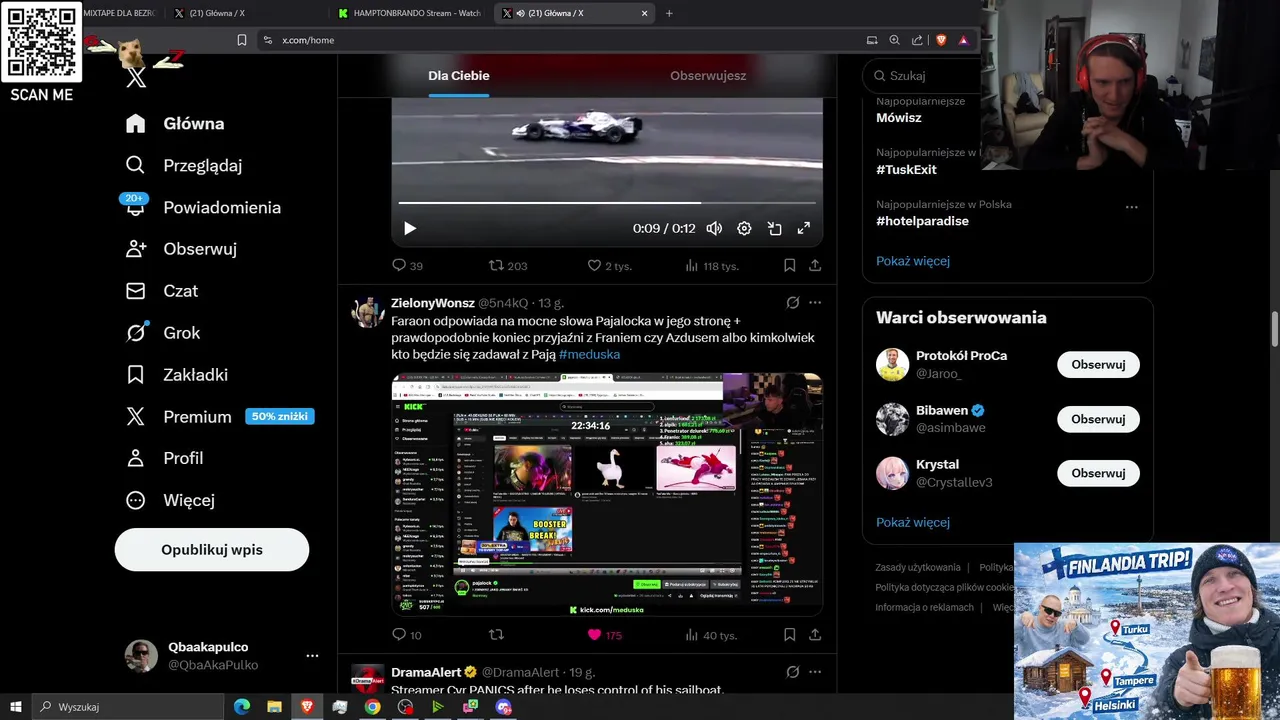Mute the video volume
1280x720 pixels.
point(714,228)
